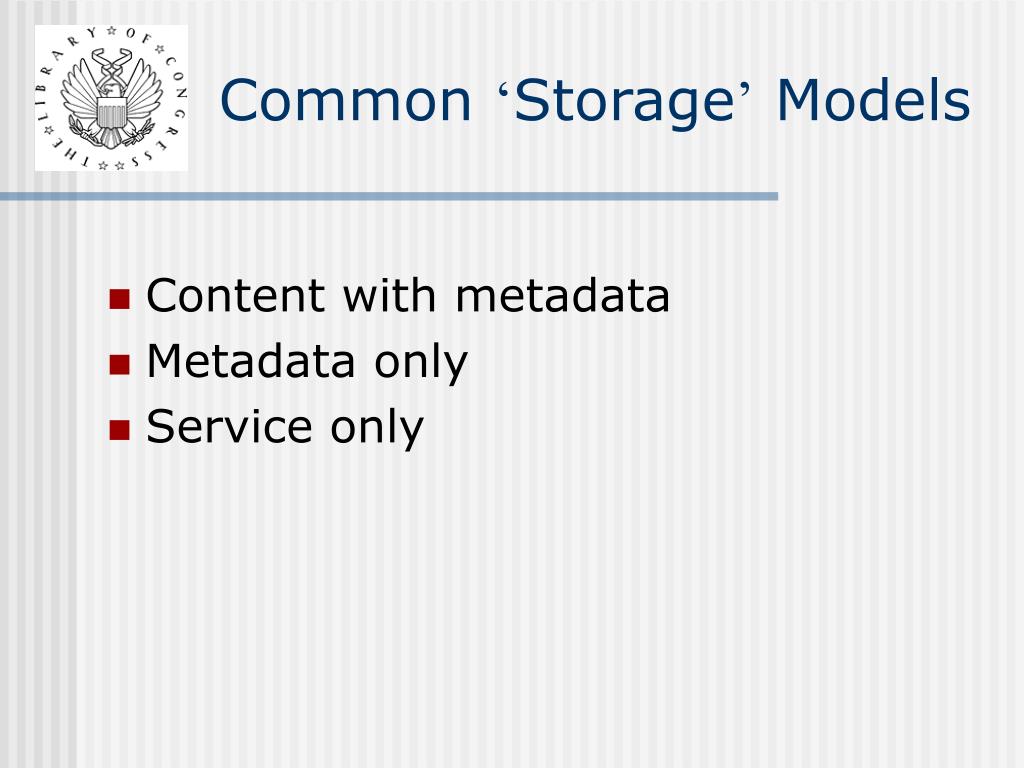Click the word with in first bullet
The width and height of the screenshot is (1024, 768).
[x=390, y=295]
